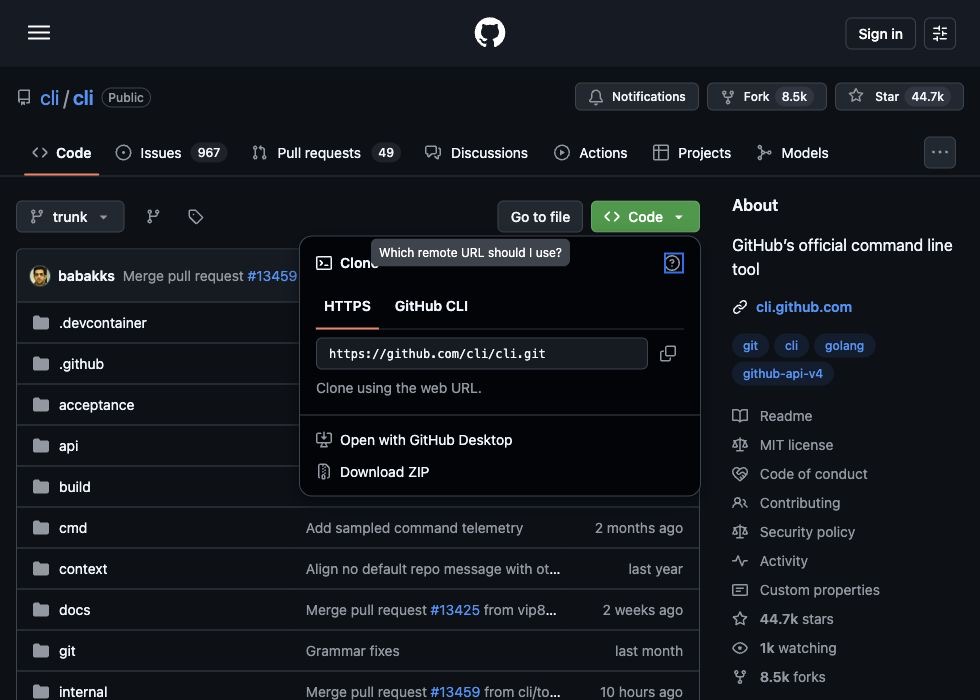Open the cli organization link

pos(49,98)
